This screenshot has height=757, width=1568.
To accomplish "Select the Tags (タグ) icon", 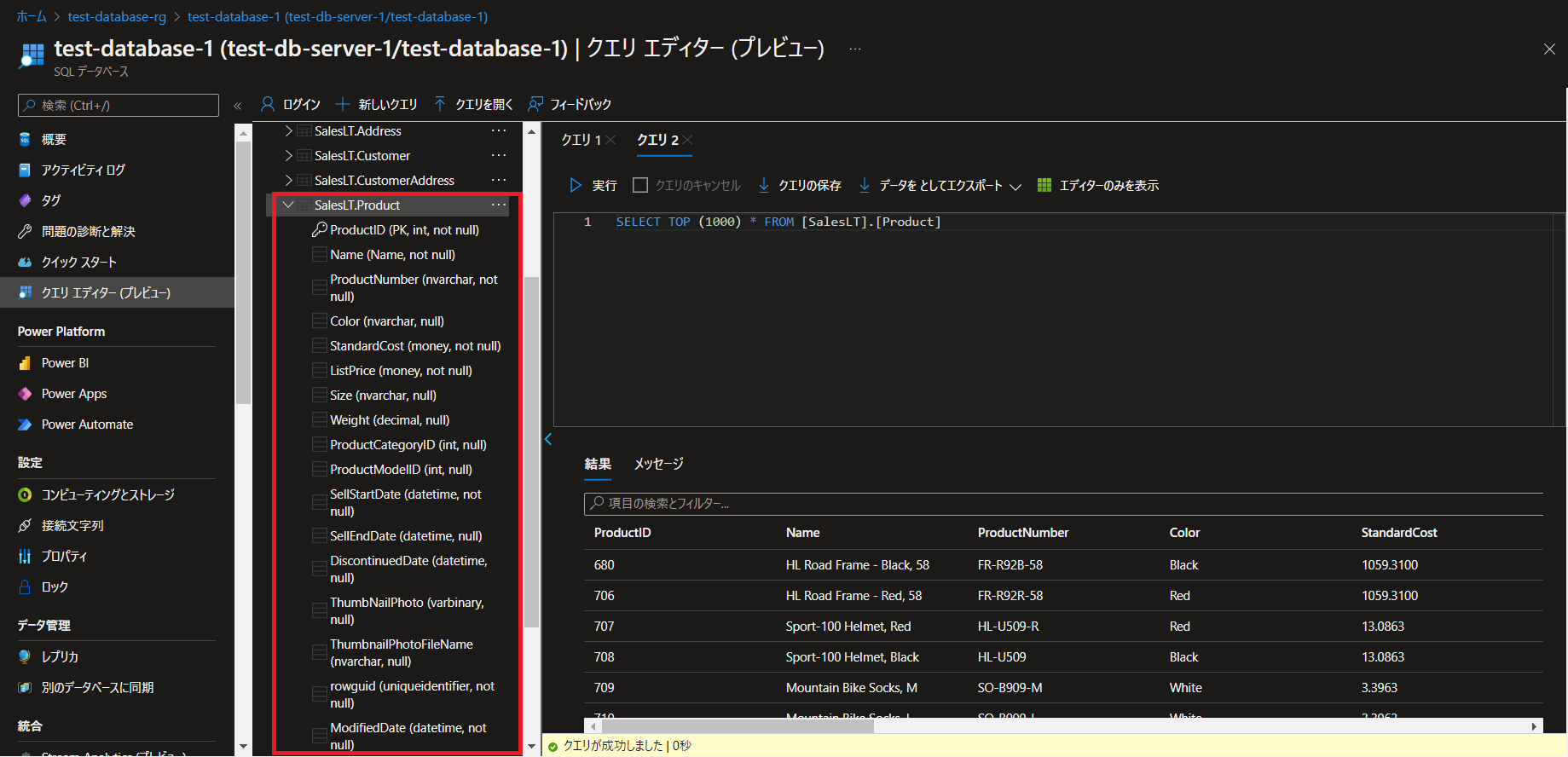I will point(25,200).
